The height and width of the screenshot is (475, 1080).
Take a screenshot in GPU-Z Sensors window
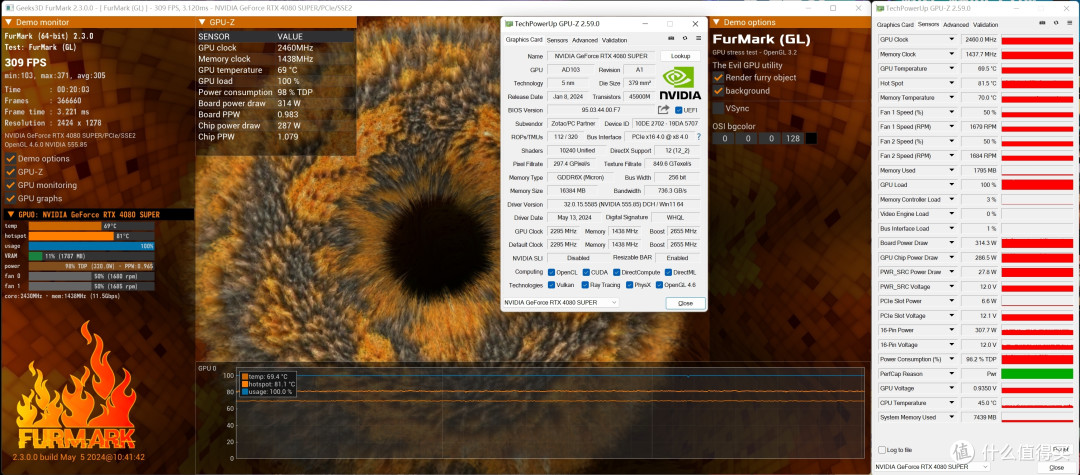pos(1042,23)
